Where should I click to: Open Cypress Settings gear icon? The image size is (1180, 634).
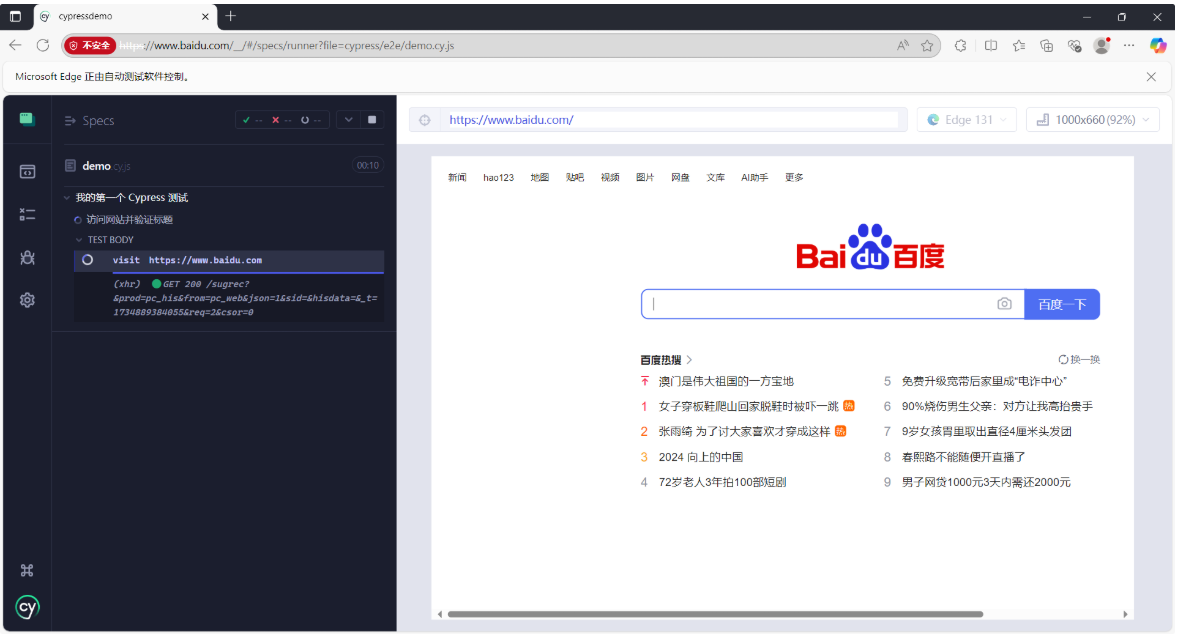point(27,300)
